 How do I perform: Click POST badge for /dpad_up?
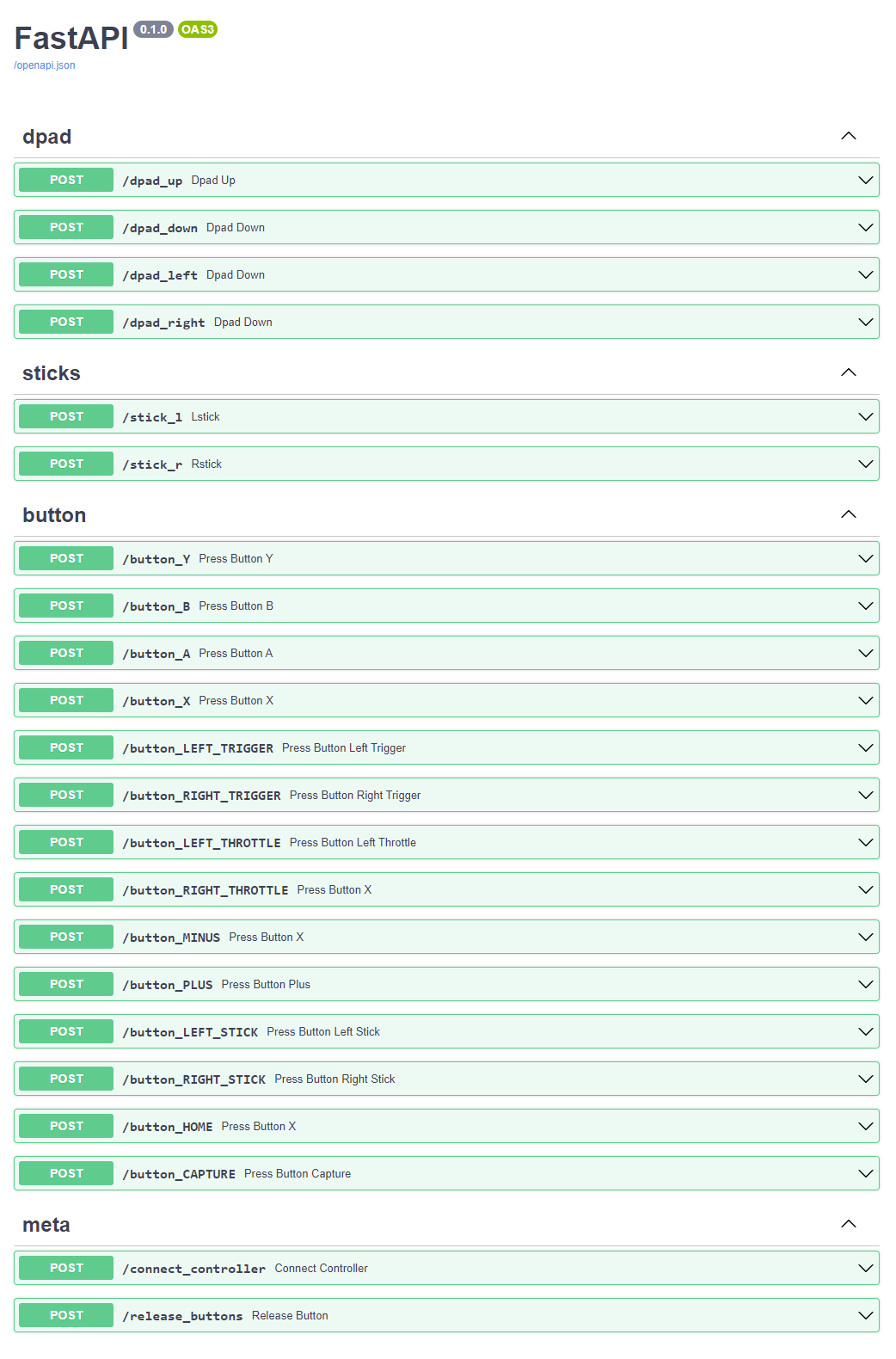[x=66, y=180]
